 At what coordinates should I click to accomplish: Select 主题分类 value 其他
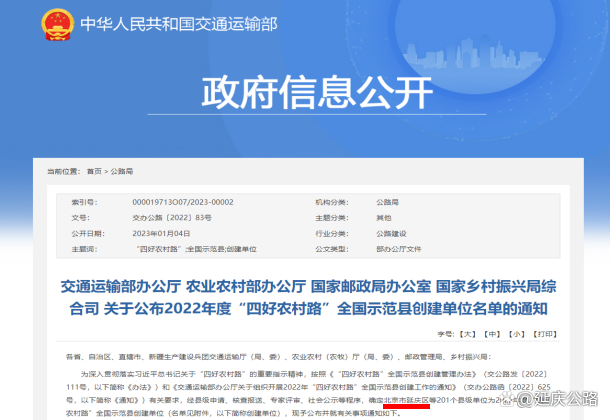coord(384,218)
